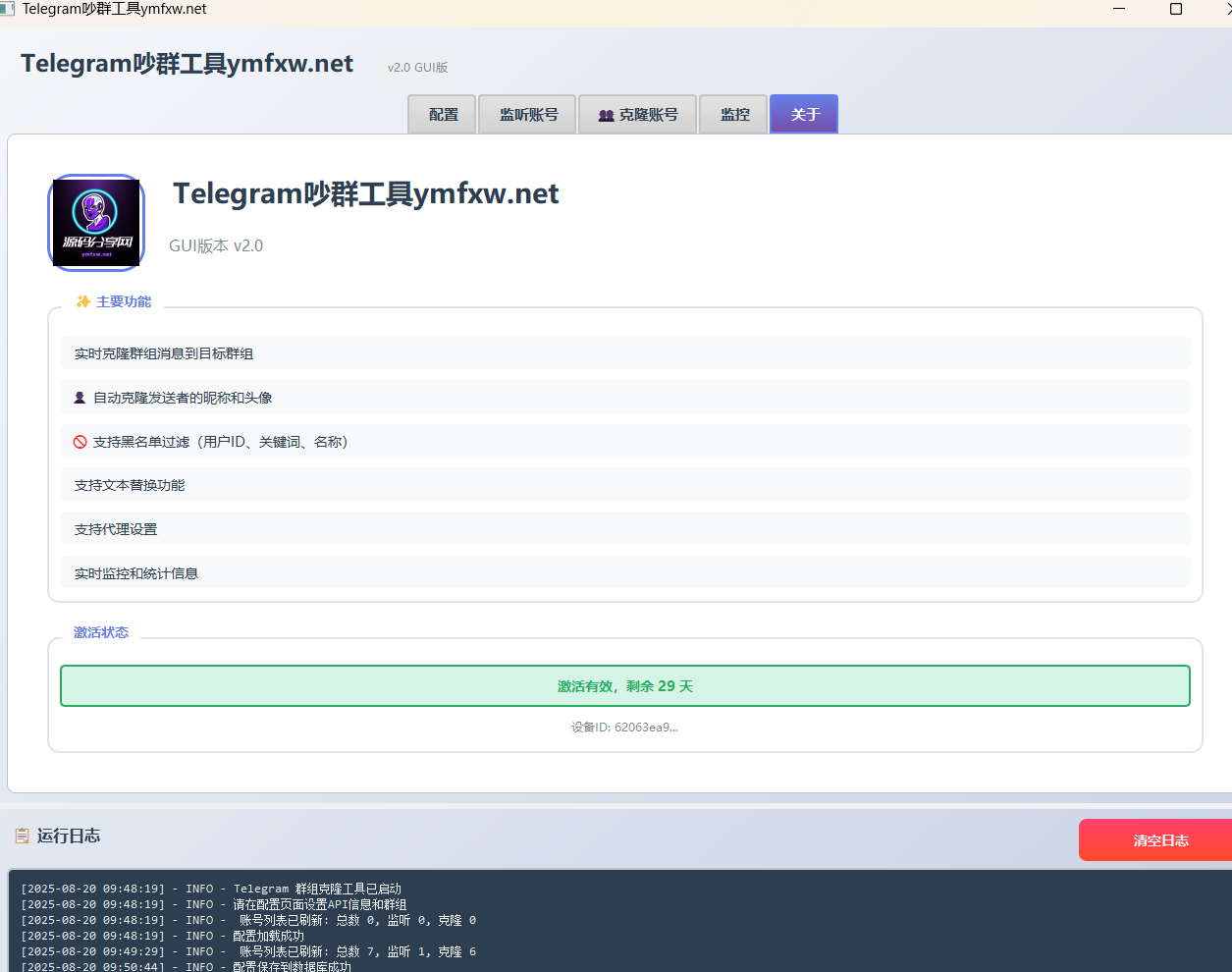Click the sparkle icon beside 主要功能
Image resolution: width=1232 pixels, height=972 pixels.
click(83, 301)
